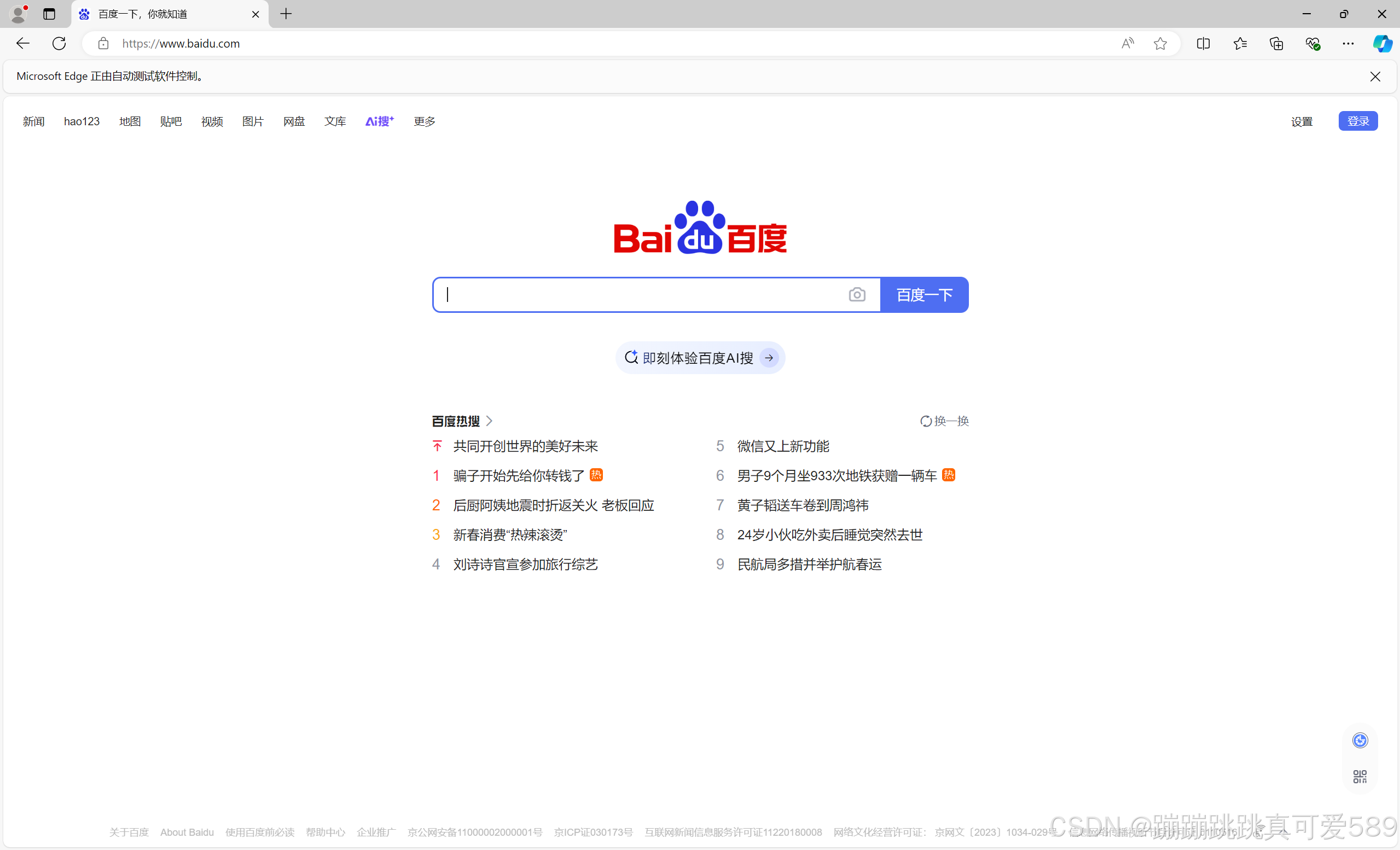Viewport: 1400px width, 850px height.
Task: Click 使用百度前必读 footer link
Action: [260, 832]
